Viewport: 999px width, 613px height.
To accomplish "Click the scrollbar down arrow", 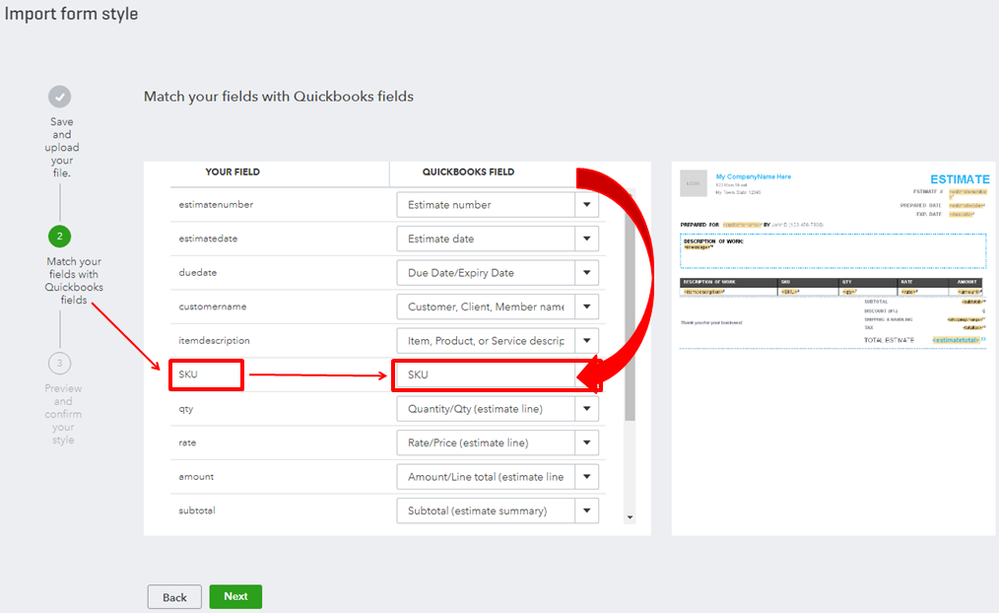I will click(629, 517).
